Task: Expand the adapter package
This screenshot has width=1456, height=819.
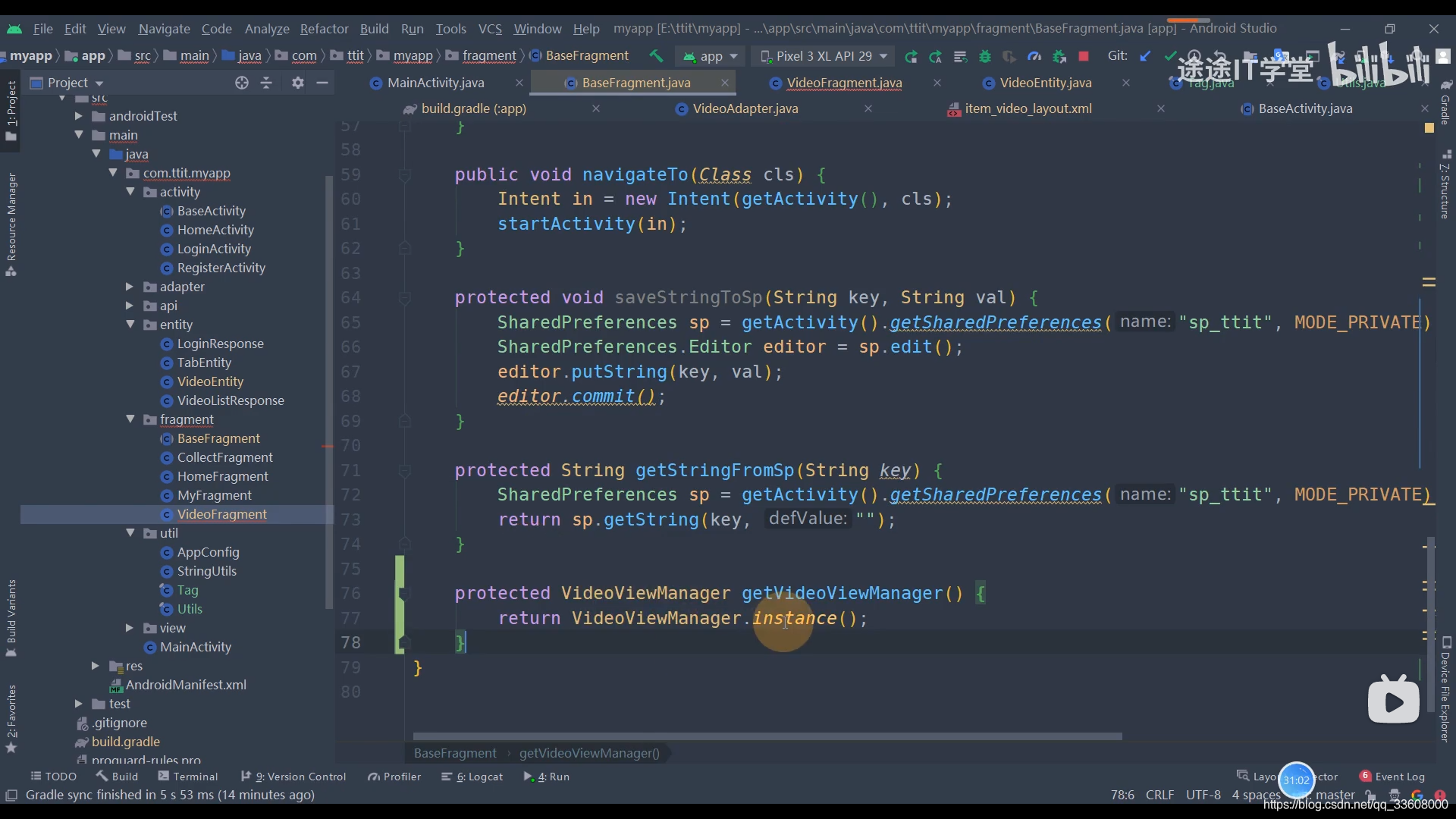Action: click(130, 287)
